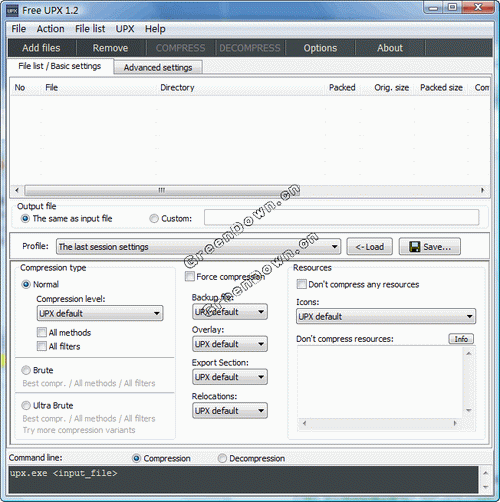The height and width of the screenshot is (502, 500).
Task: Select Custom output file option
Action: 171,219
